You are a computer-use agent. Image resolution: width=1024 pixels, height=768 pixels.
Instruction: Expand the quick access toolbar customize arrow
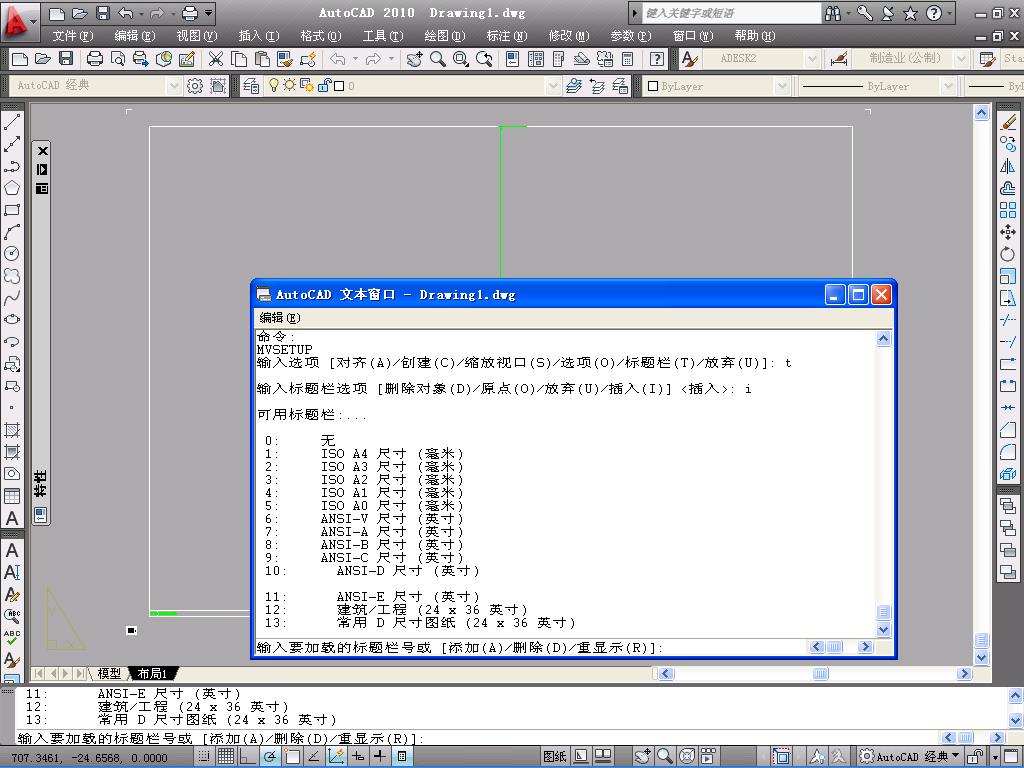[x=208, y=12]
